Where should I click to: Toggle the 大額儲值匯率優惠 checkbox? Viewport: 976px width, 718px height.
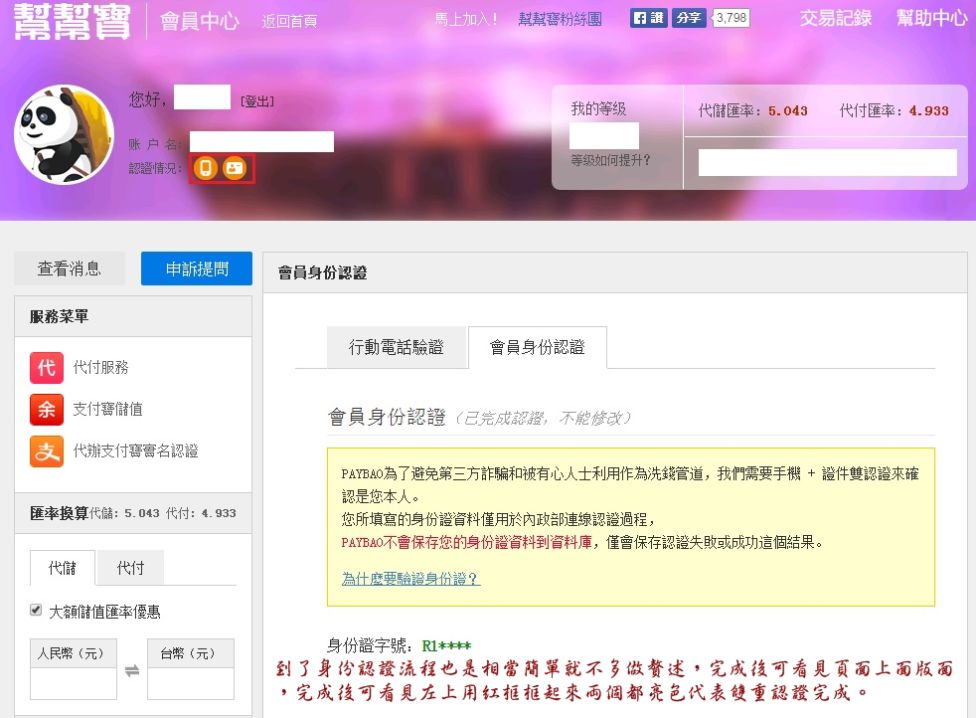click(36, 610)
